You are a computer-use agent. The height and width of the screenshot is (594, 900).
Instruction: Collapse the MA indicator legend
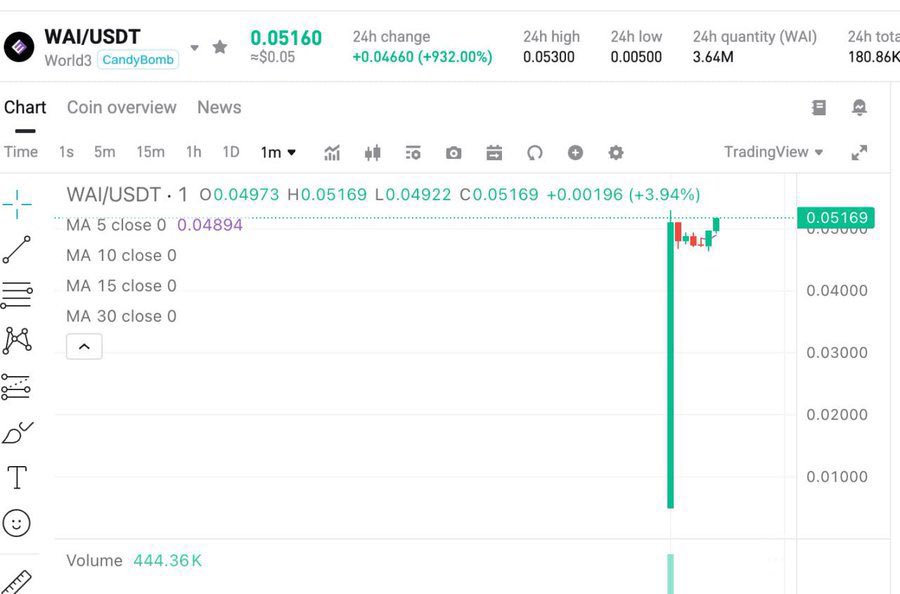[84, 347]
